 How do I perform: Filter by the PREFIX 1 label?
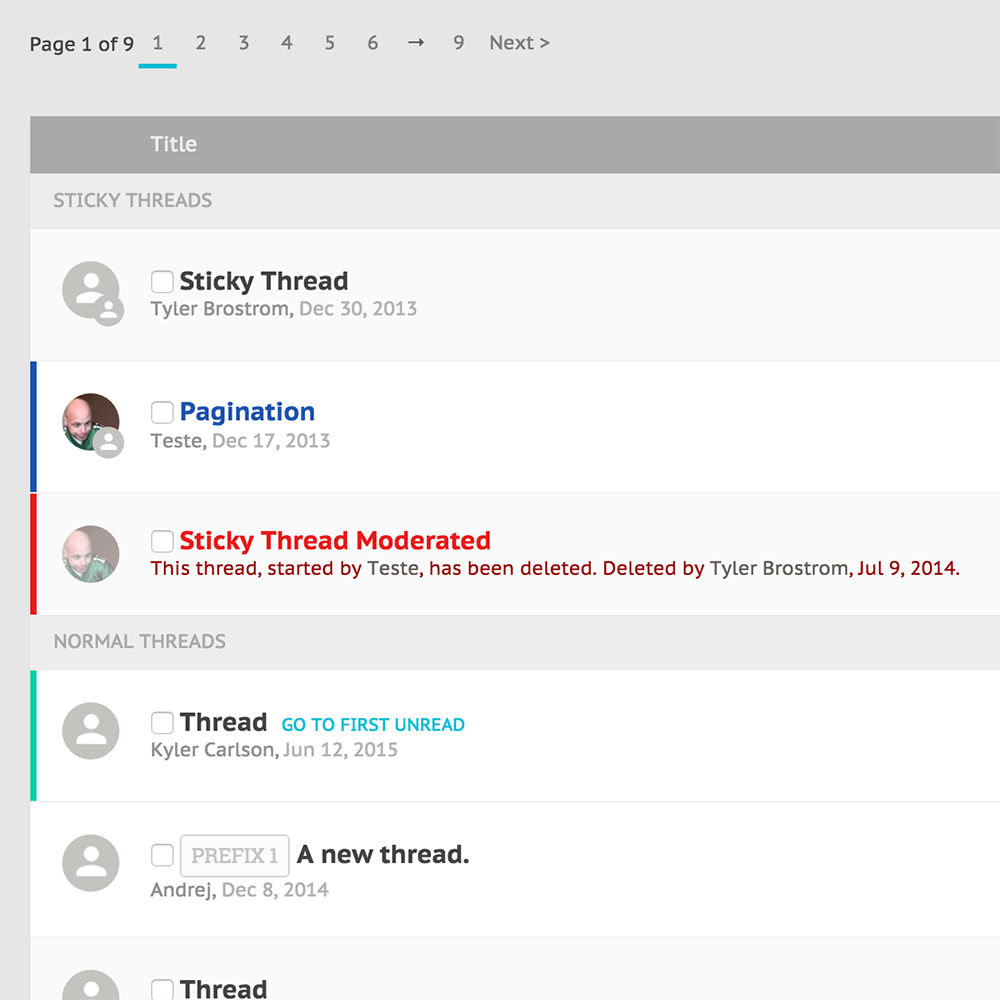[235, 855]
